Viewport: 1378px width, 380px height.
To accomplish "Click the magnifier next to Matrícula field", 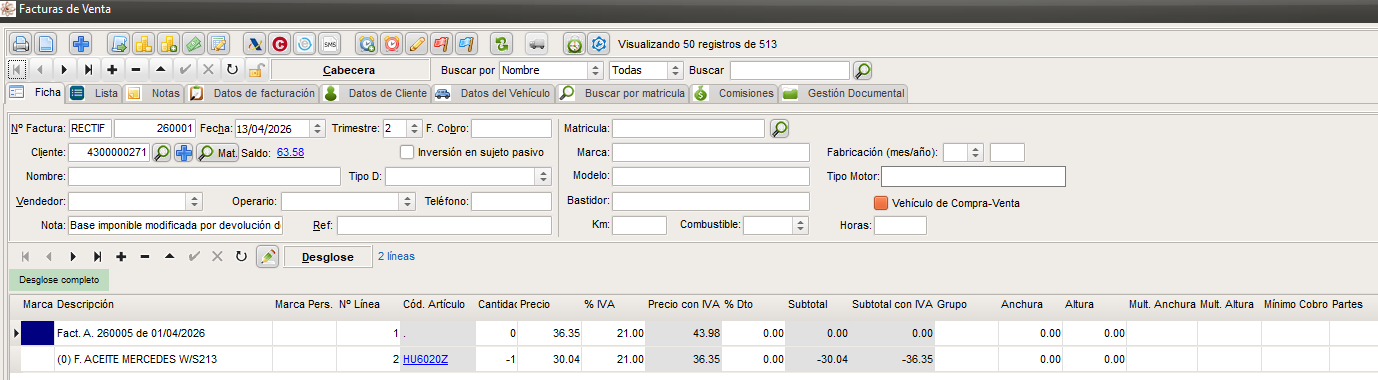I will pyautogui.click(x=779, y=128).
